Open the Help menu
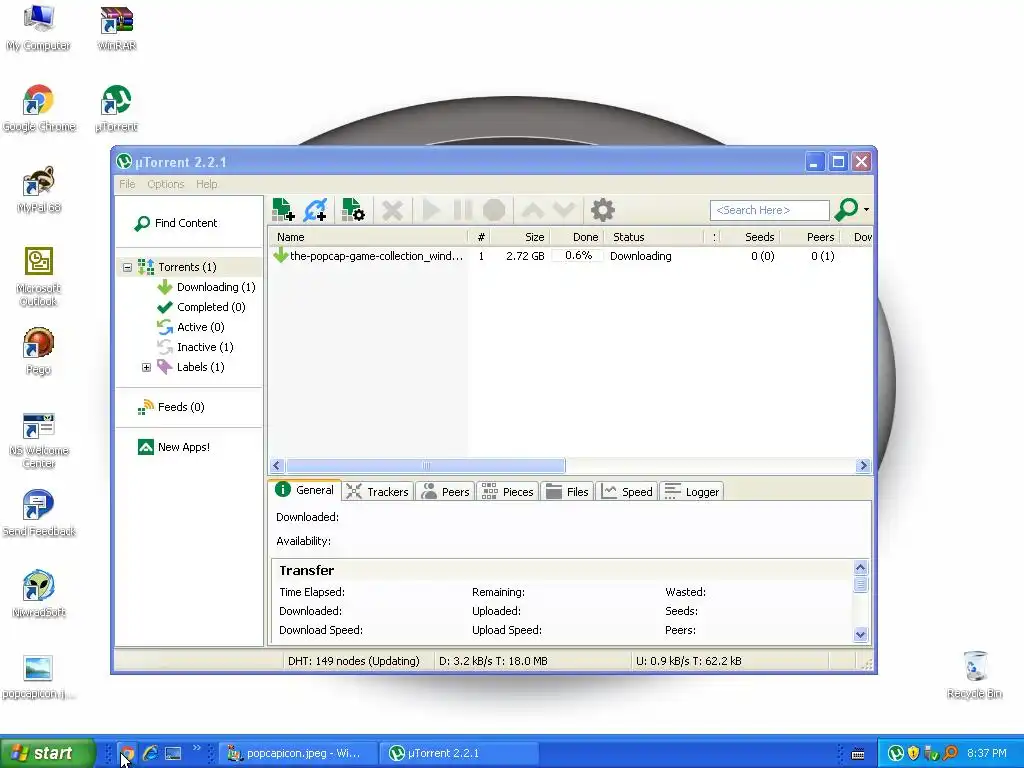 (206, 184)
